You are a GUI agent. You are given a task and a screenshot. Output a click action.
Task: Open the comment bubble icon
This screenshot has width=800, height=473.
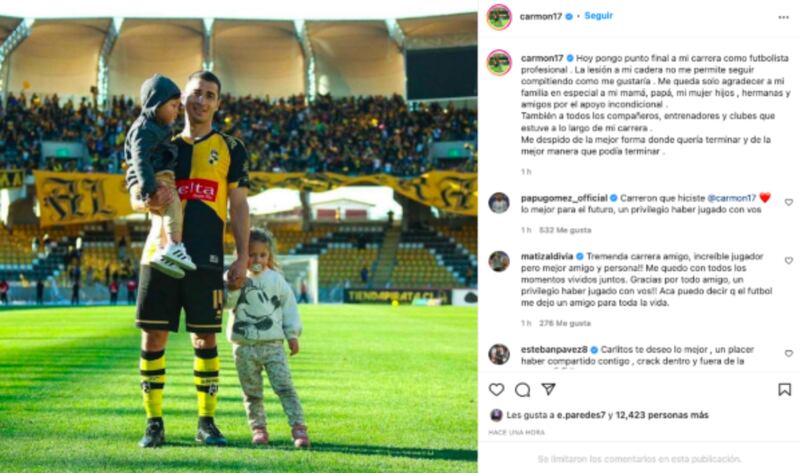click(x=522, y=390)
